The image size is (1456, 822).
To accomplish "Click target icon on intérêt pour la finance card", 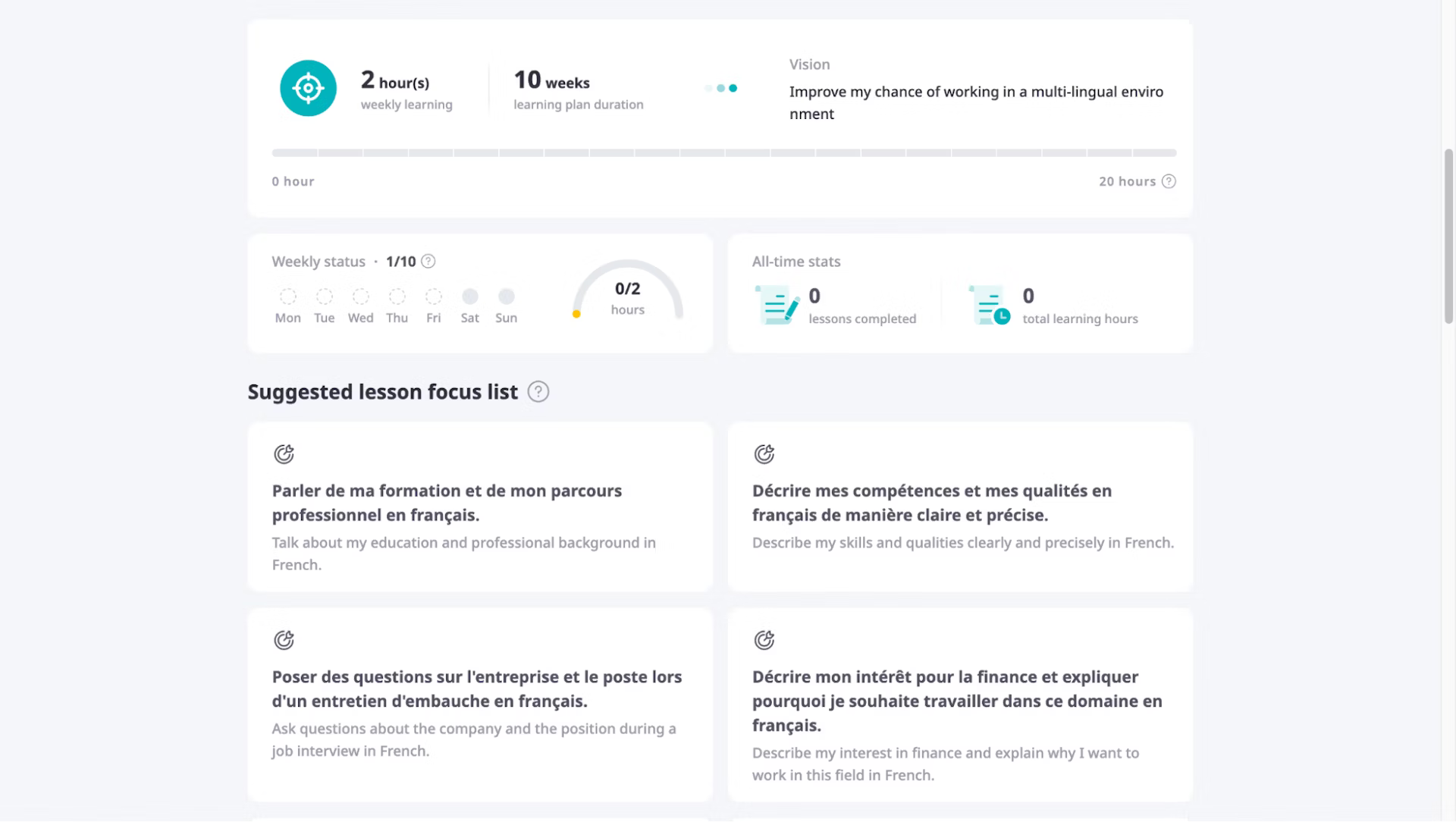I will tap(764, 640).
